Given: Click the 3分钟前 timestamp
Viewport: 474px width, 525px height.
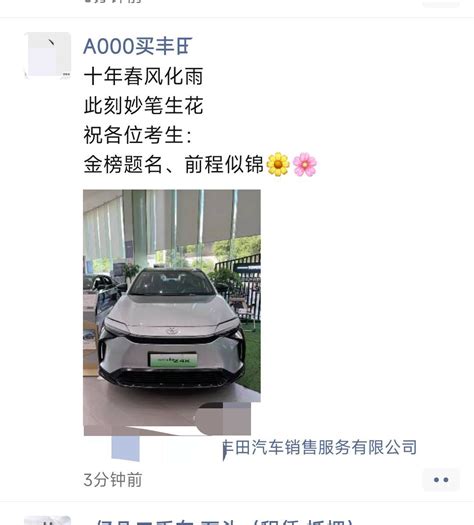Looking at the screenshot, I should (x=113, y=480).
